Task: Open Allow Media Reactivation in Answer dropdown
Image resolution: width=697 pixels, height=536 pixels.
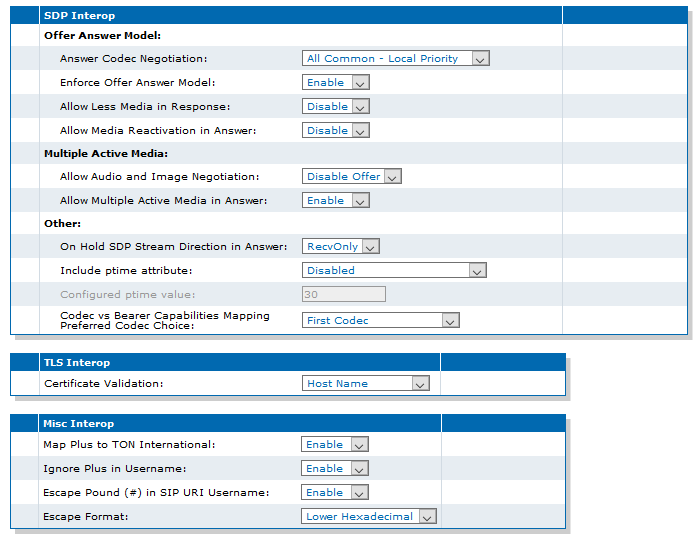Action: pyautogui.click(x=336, y=130)
